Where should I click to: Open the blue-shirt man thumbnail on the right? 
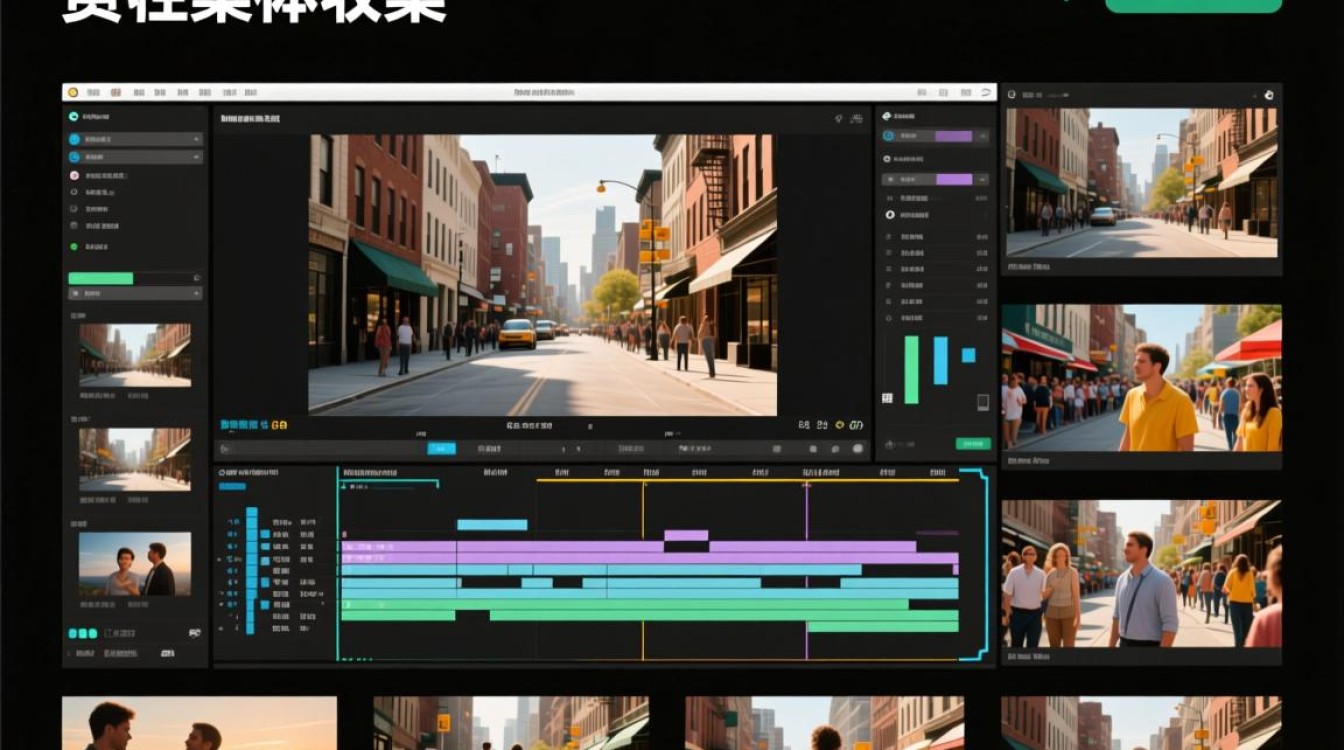[x=1141, y=574]
